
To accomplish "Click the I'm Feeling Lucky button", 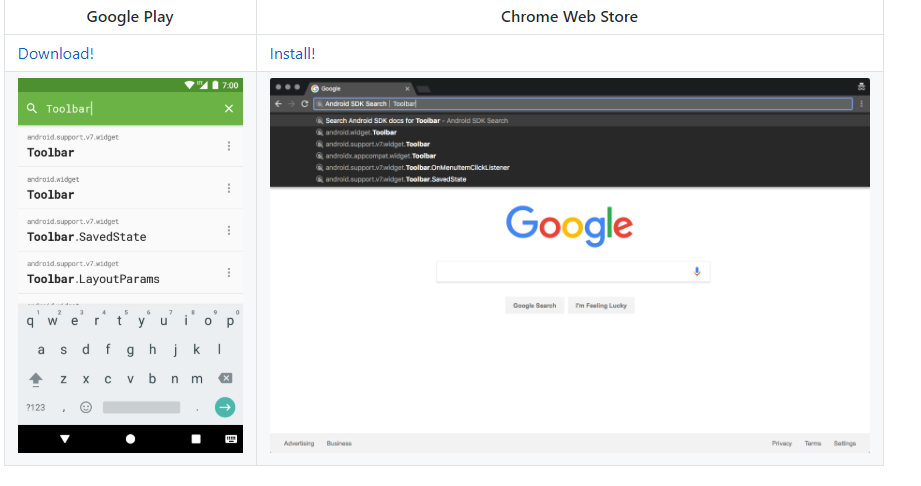I will [x=601, y=306].
